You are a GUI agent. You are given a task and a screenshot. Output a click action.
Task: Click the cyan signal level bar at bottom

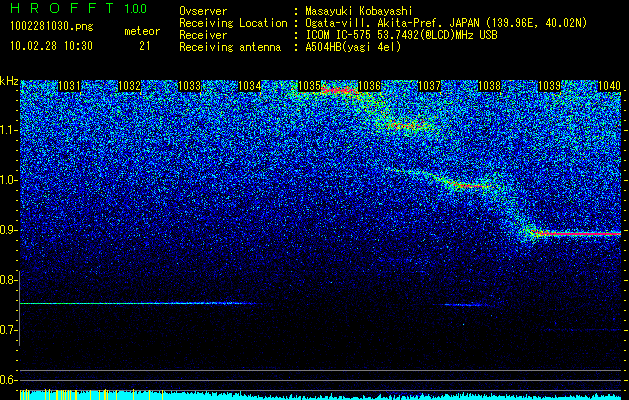point(320,395)
